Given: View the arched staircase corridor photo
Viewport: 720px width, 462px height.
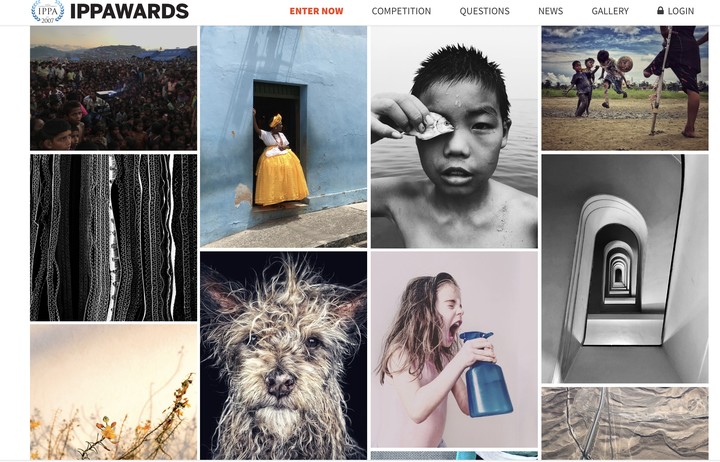Looking at the screenshot, I should pos(625,269).
